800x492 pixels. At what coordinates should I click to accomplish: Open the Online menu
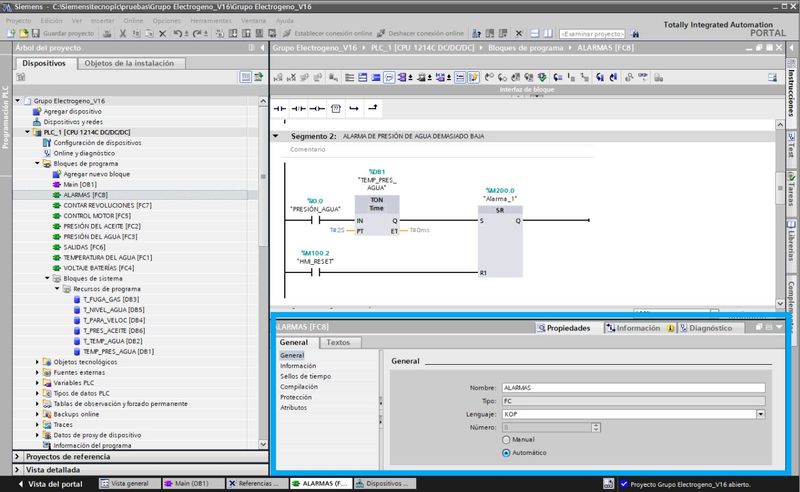click(133, 21)
